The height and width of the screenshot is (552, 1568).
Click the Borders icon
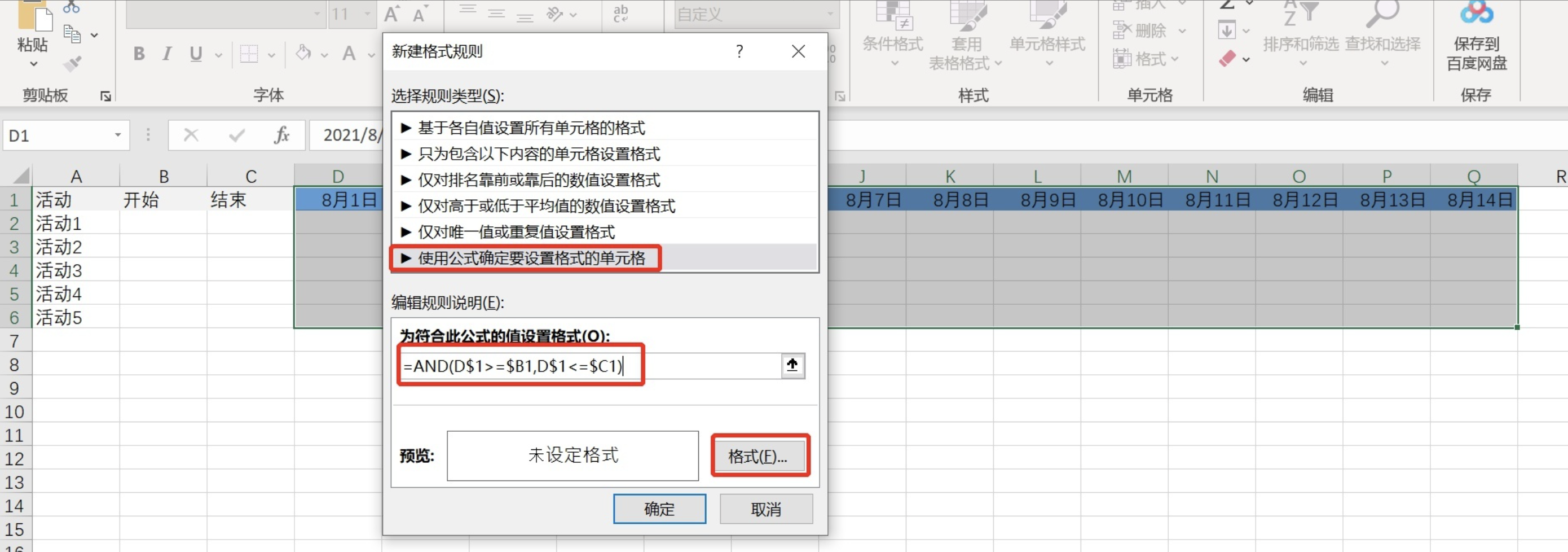point(249,54)
